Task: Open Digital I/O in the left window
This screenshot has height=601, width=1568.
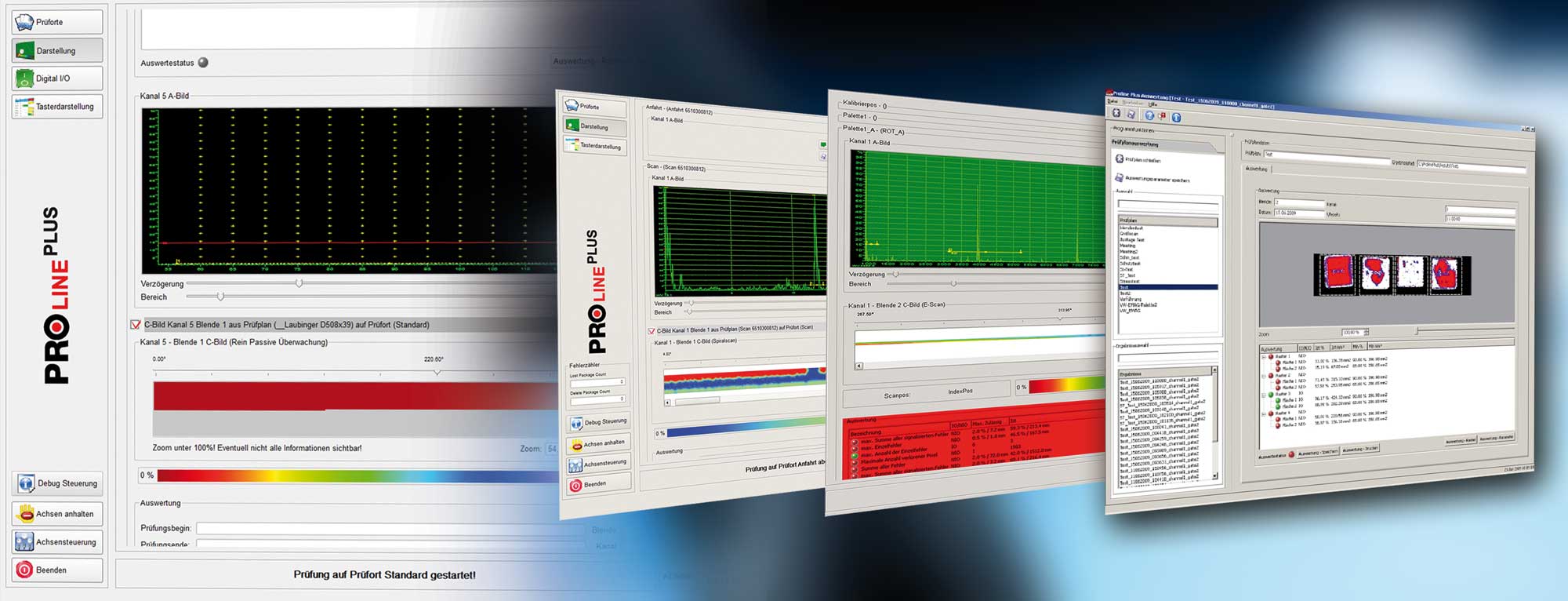Action: [57, 78]
